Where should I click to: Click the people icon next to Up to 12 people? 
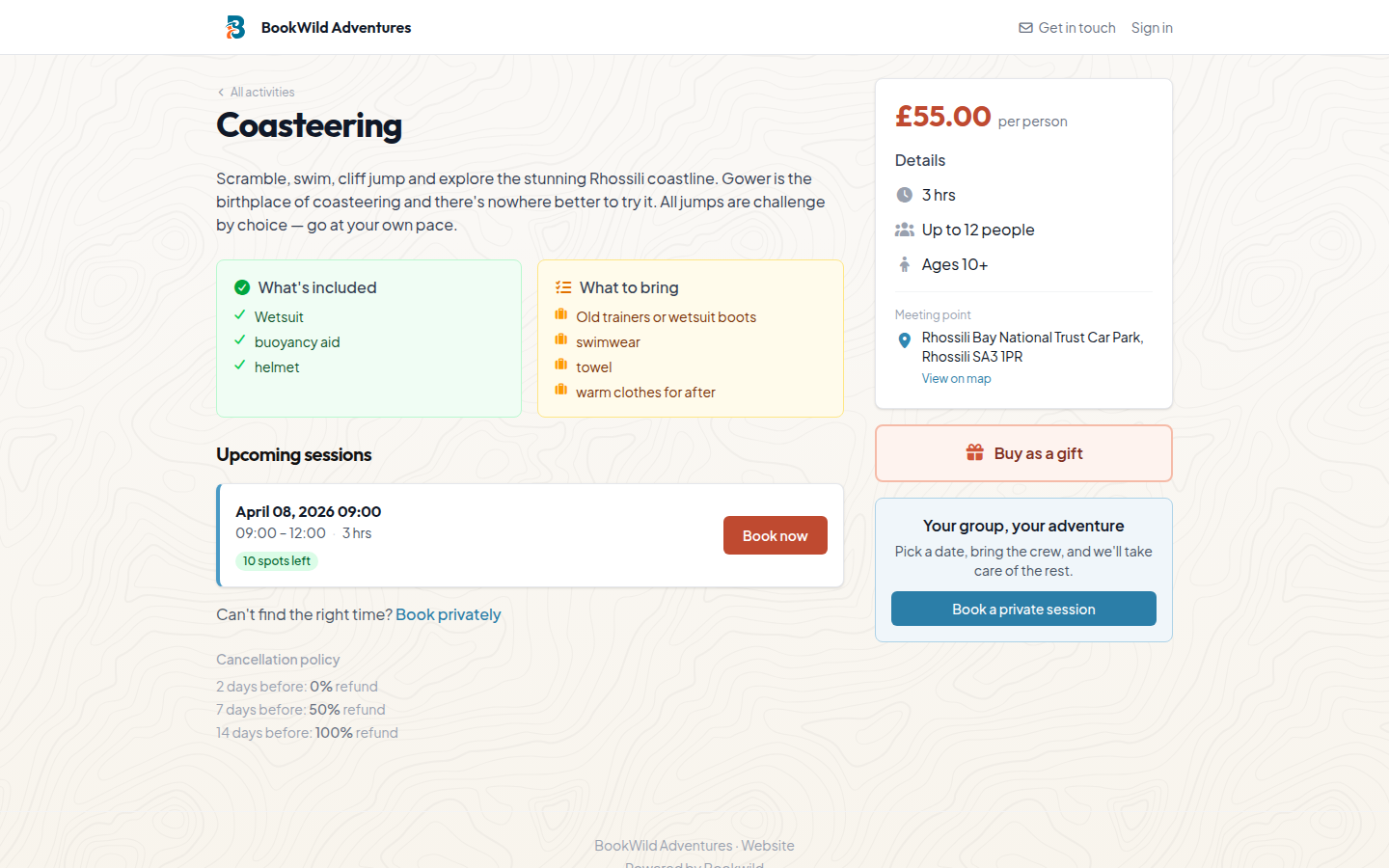(904, 229)
